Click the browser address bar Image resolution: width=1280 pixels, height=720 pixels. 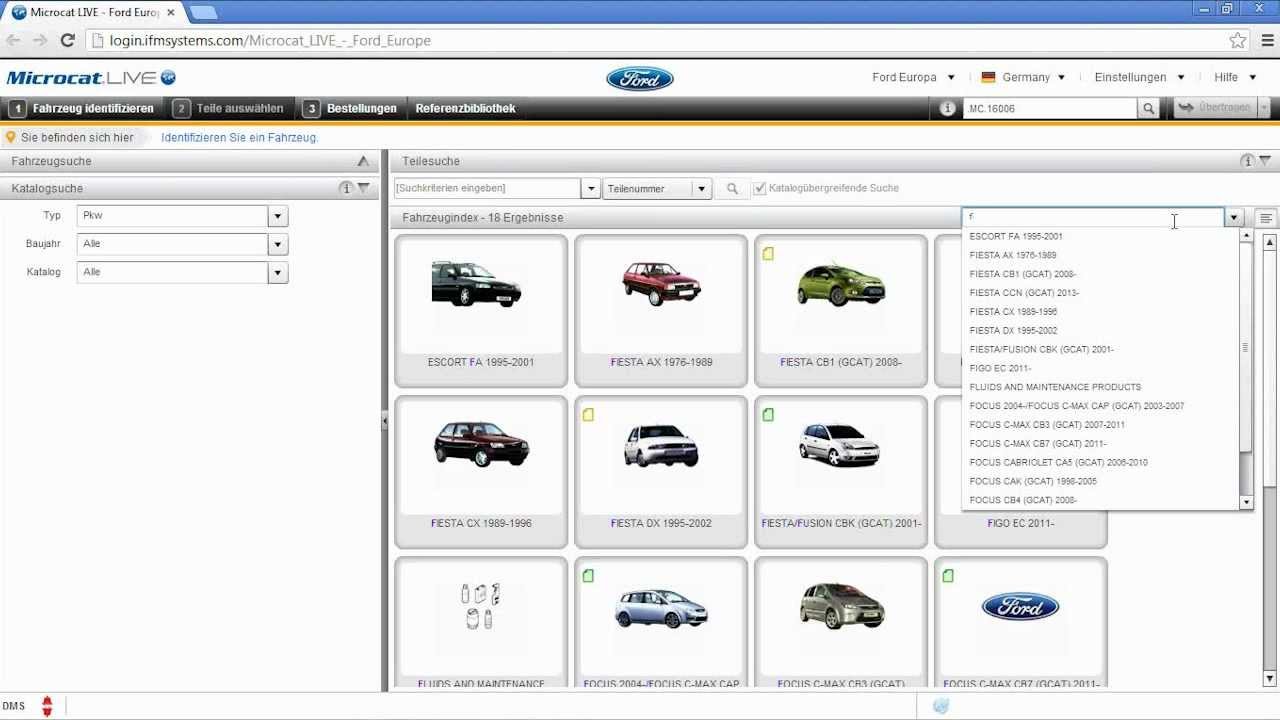click(x=660, y=41)
